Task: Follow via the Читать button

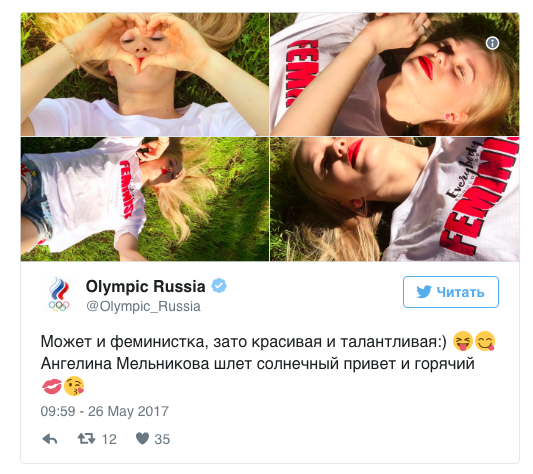Action: point(451,292)
